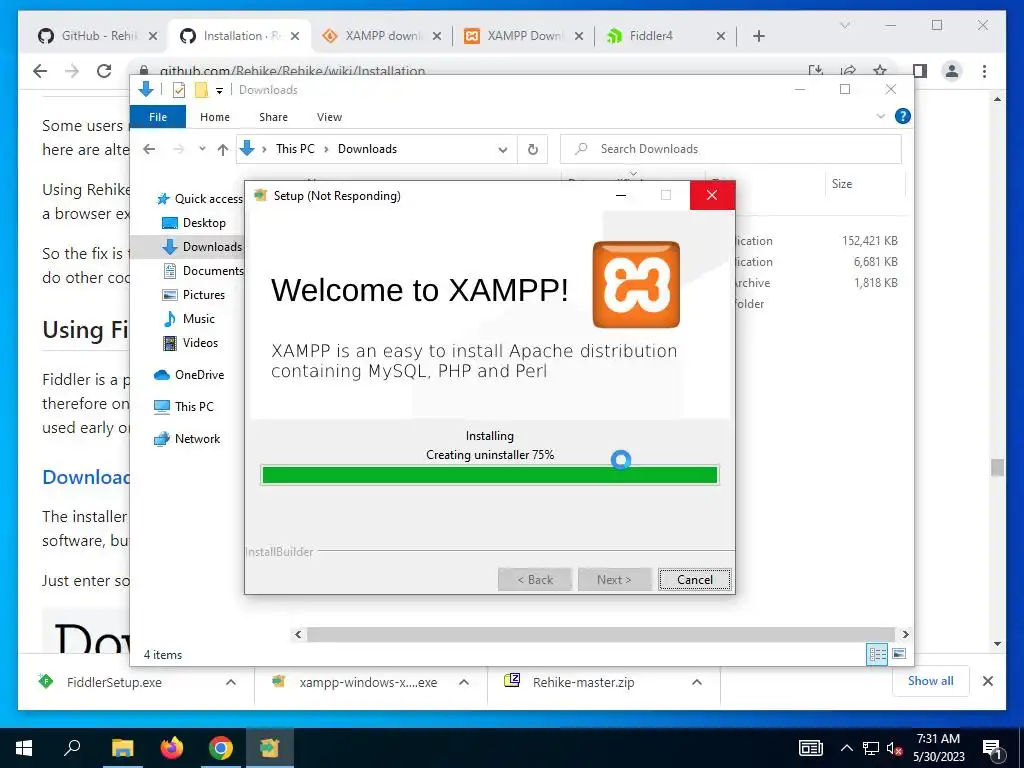Switch Explorer to large icons view
This screenshot has width=1024, height=768.
tap(899, 654)
